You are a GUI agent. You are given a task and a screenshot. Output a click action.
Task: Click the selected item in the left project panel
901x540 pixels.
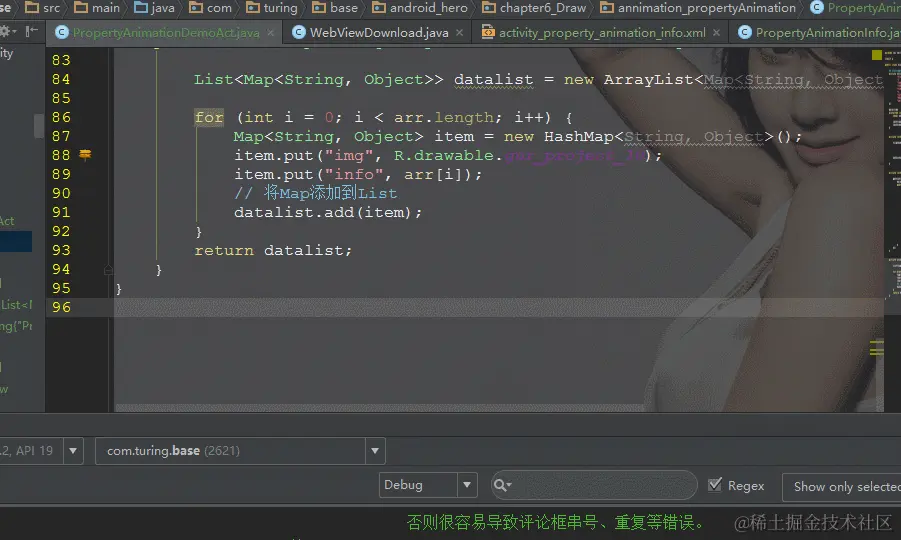pyautogui.click(x=16, y=241)
